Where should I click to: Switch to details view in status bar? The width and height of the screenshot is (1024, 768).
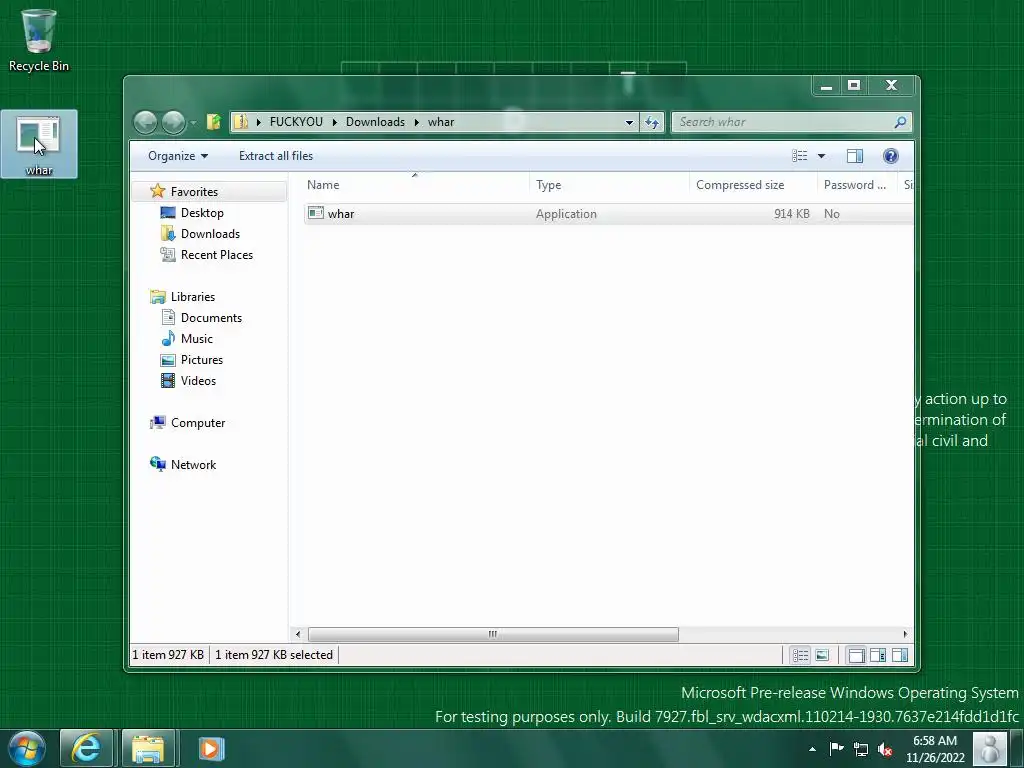tap(800, 655)
